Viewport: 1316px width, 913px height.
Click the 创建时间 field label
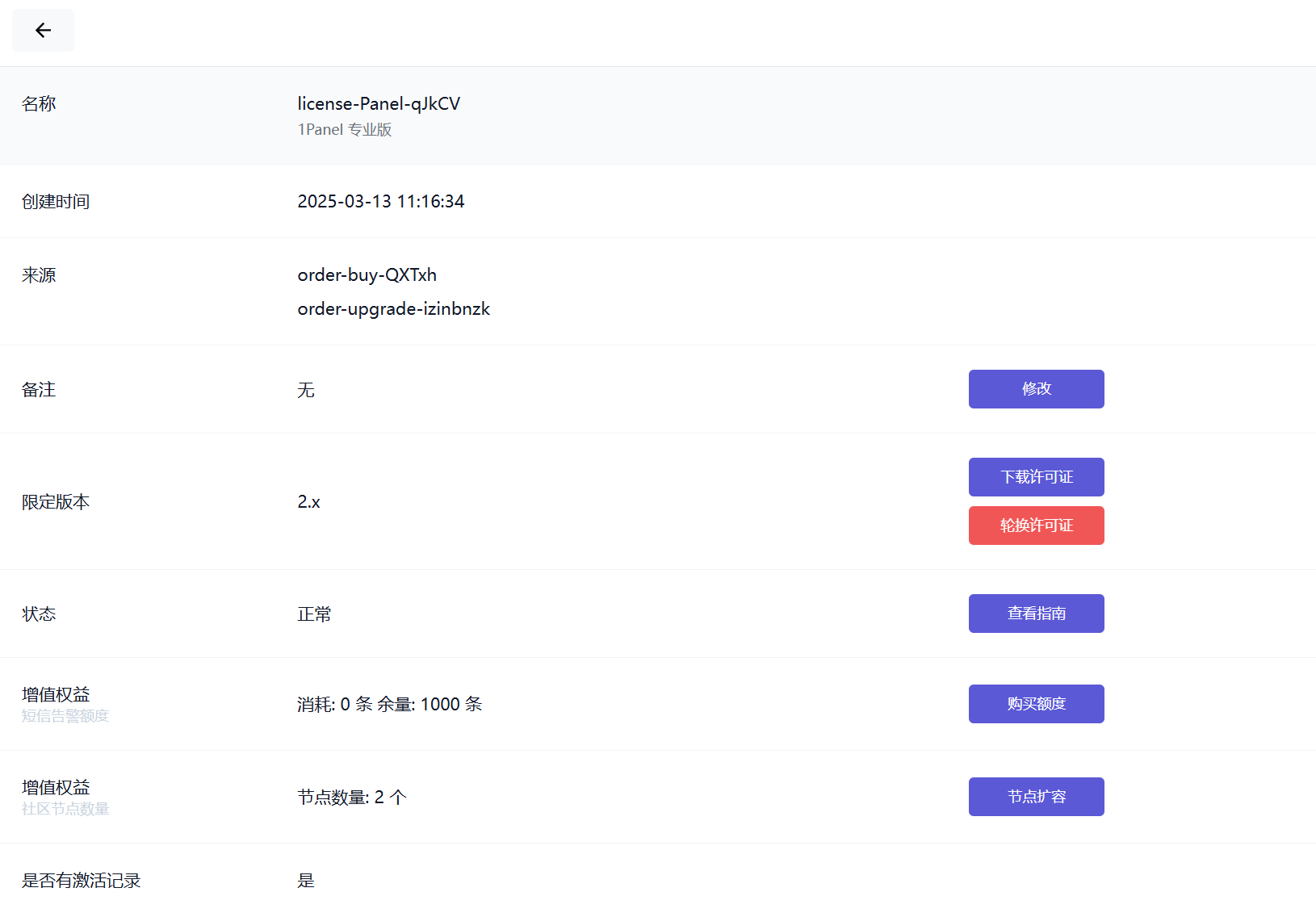(x=56, y=202)
